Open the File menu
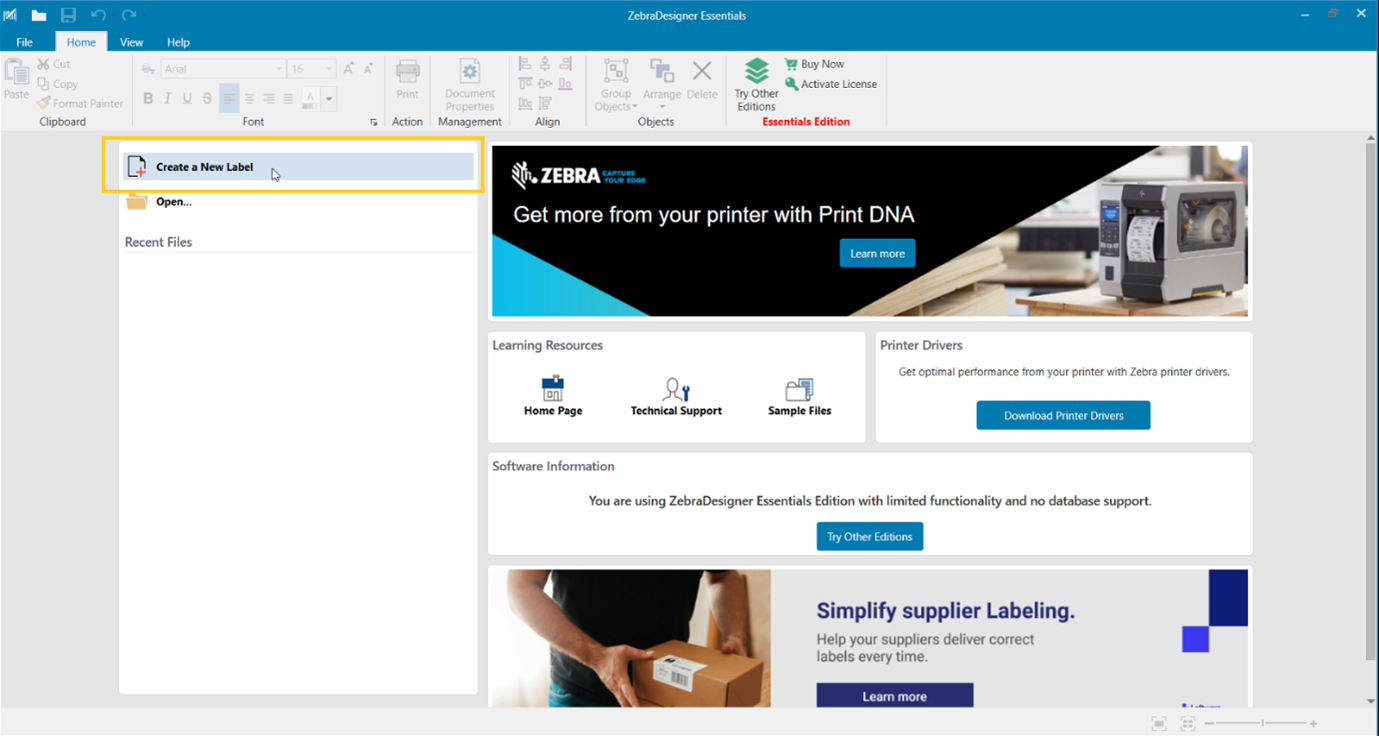This screenshot has height=736, width=1379. click(x=23, y=42)
